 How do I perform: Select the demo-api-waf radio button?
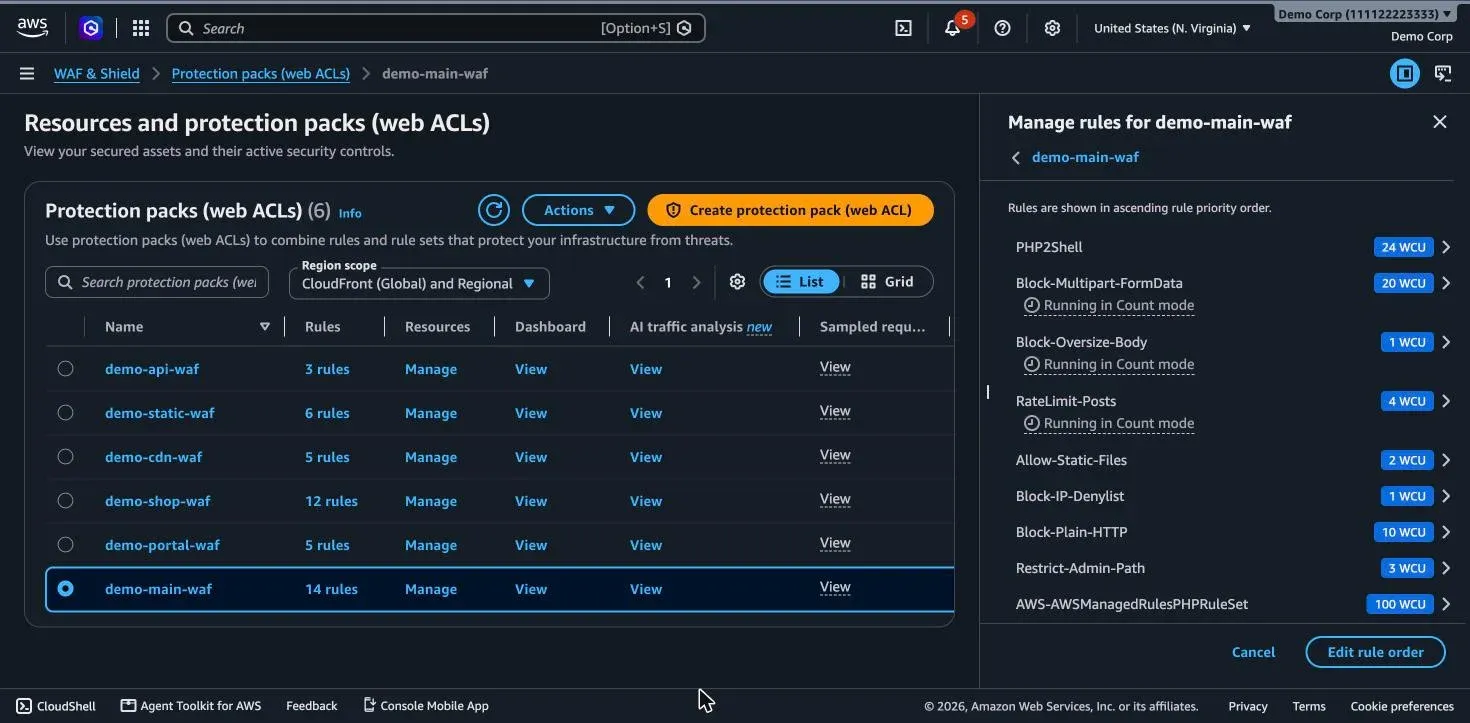point(65,368)
